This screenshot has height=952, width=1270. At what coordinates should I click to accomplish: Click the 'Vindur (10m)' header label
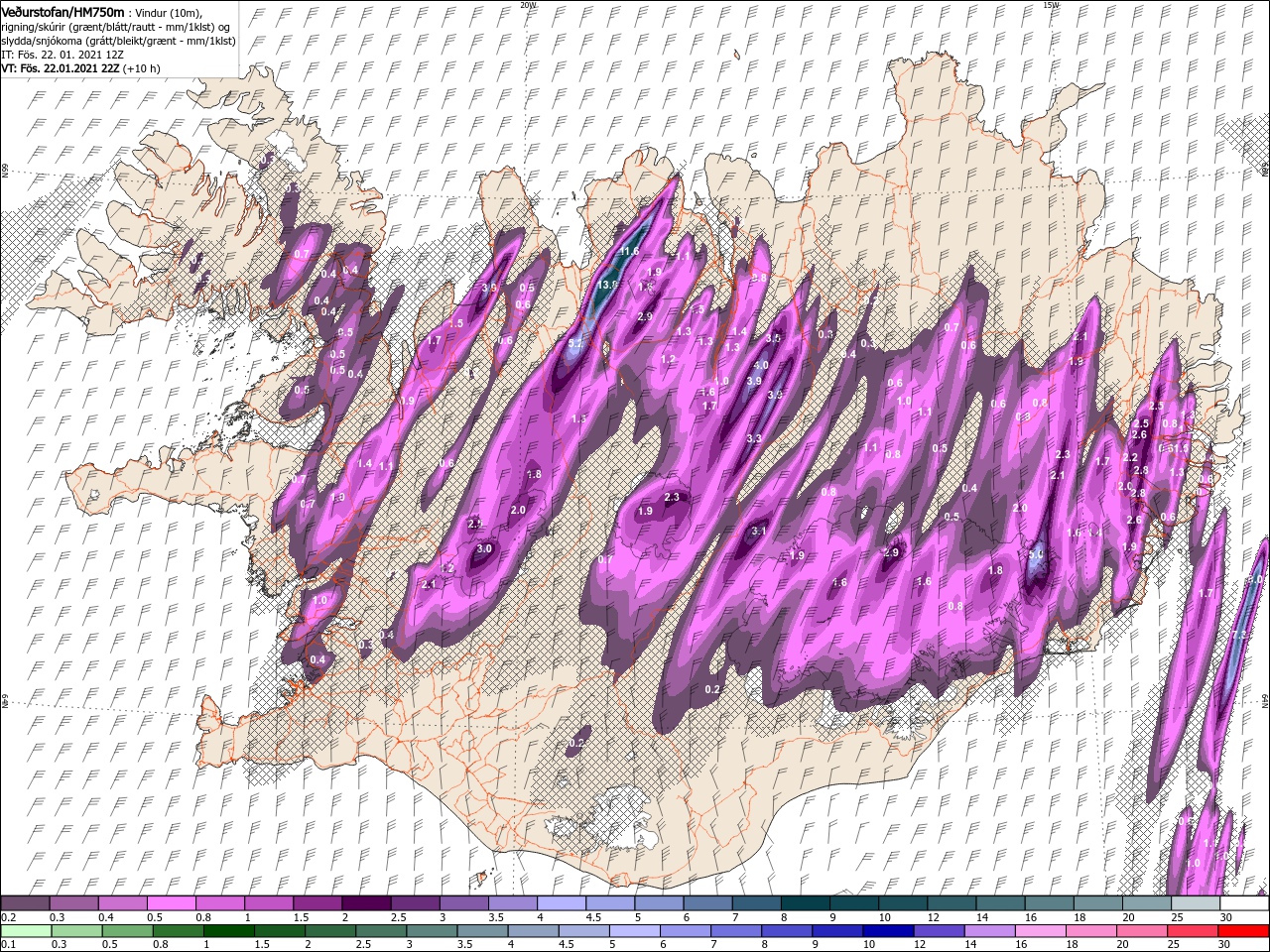(169, 12)
